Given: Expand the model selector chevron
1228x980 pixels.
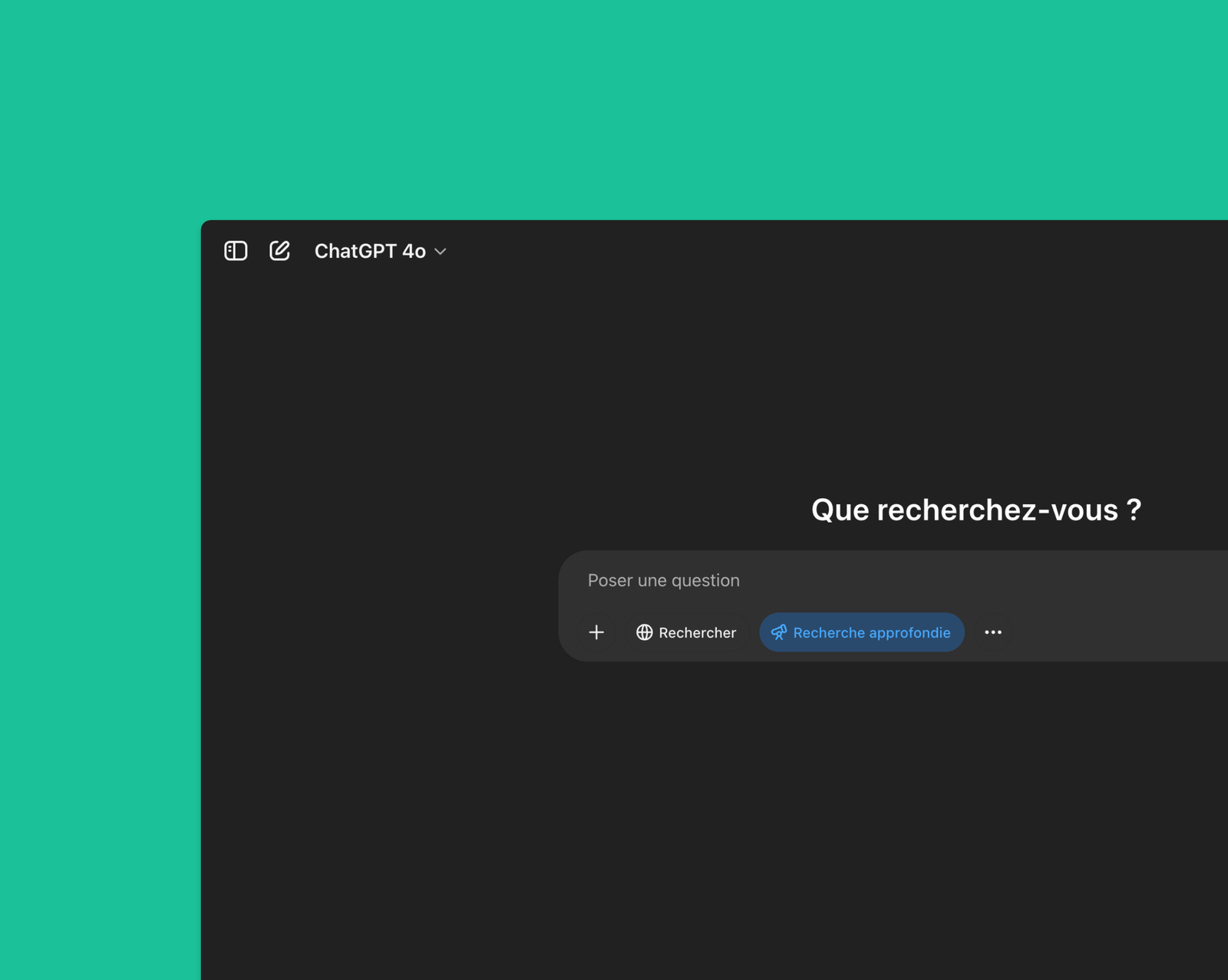Looking at the screenshot, I should (439, 251).
